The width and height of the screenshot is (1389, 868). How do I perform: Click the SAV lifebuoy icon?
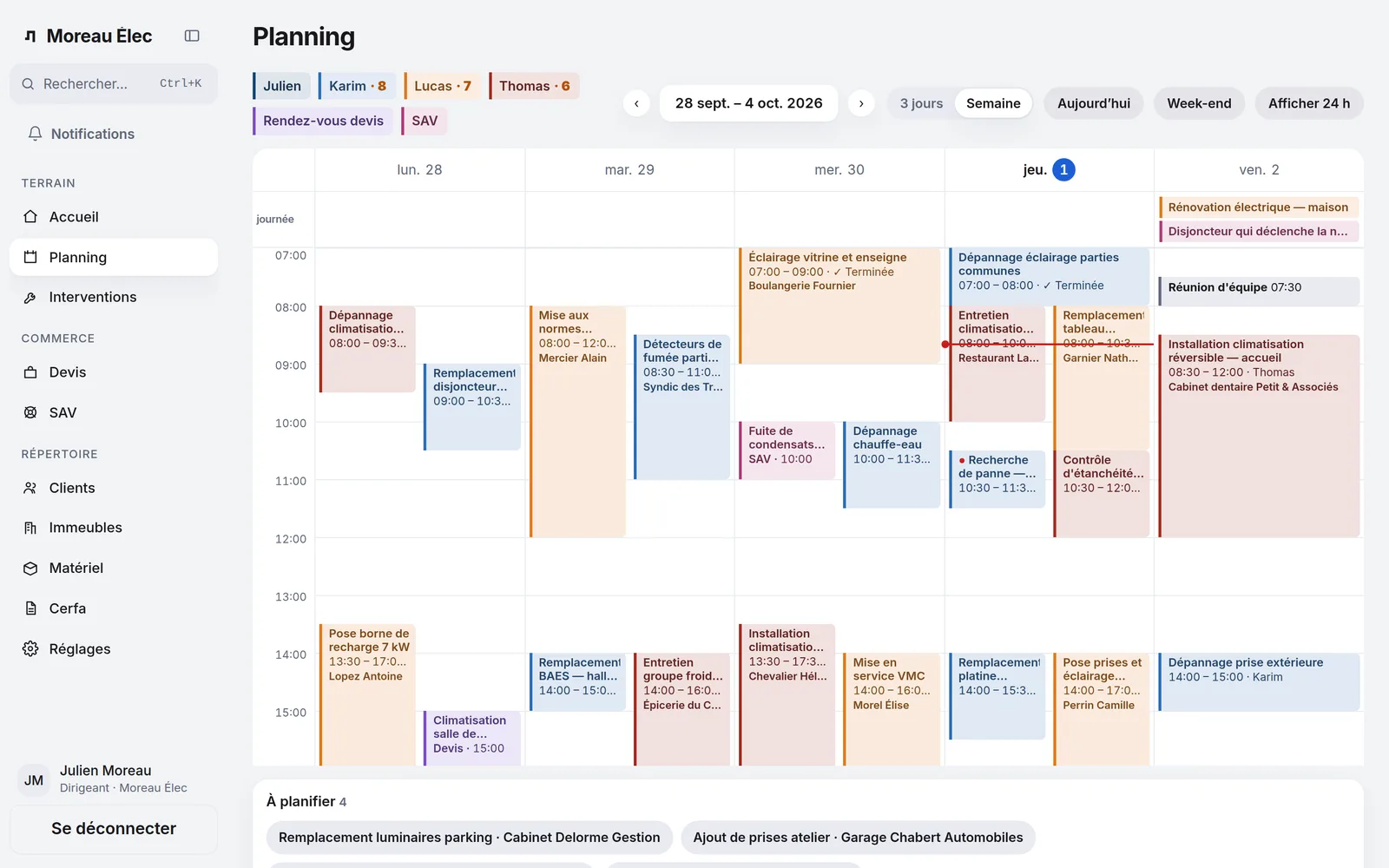(30, 413)
